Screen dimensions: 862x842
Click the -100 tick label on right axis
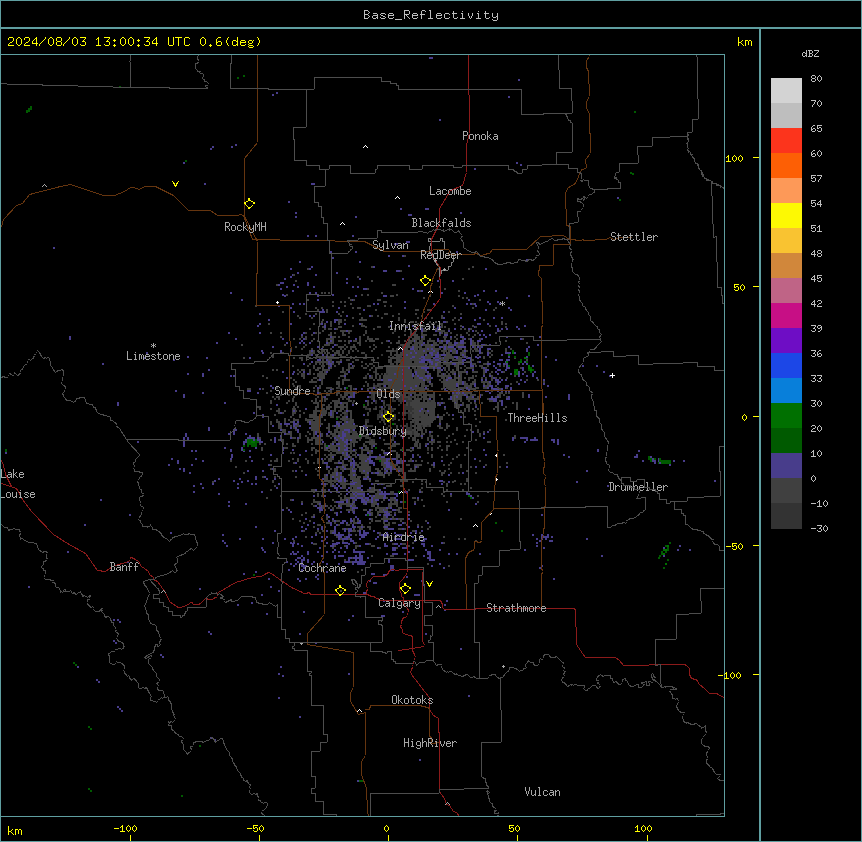point(730,675)
